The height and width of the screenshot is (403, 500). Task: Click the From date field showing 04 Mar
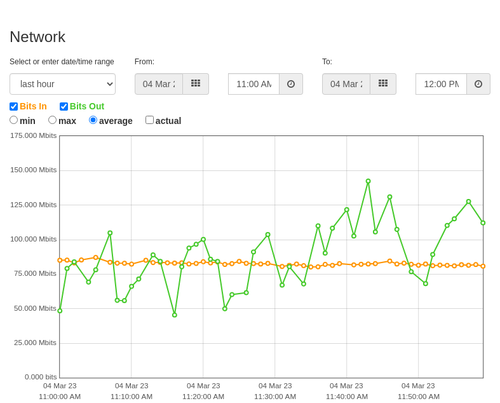point(159,84)
